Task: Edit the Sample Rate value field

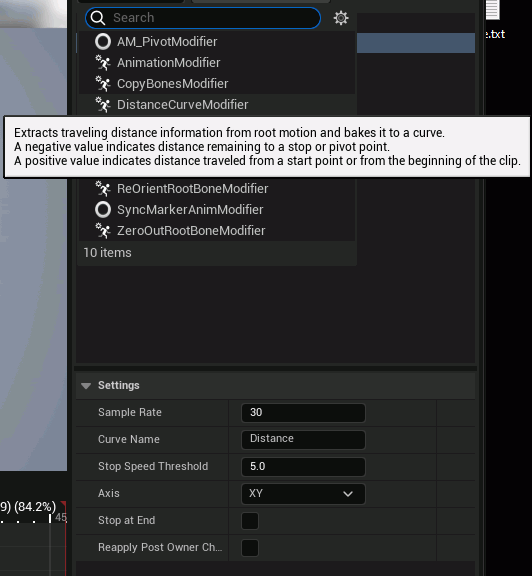Action: coord(303,413)
